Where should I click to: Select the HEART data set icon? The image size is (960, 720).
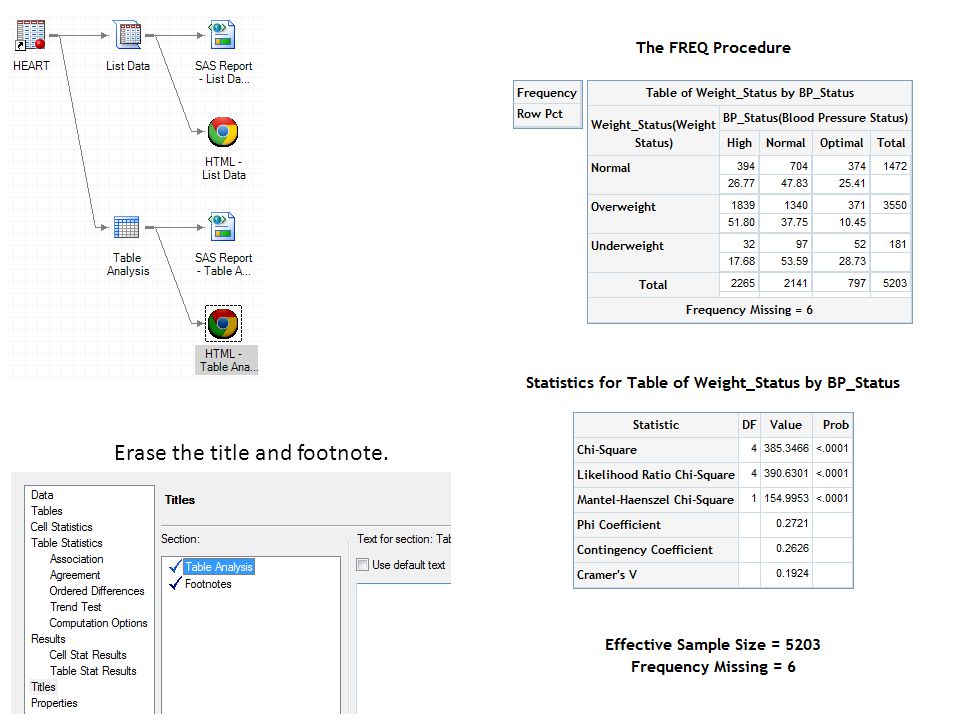click(31, 35)
